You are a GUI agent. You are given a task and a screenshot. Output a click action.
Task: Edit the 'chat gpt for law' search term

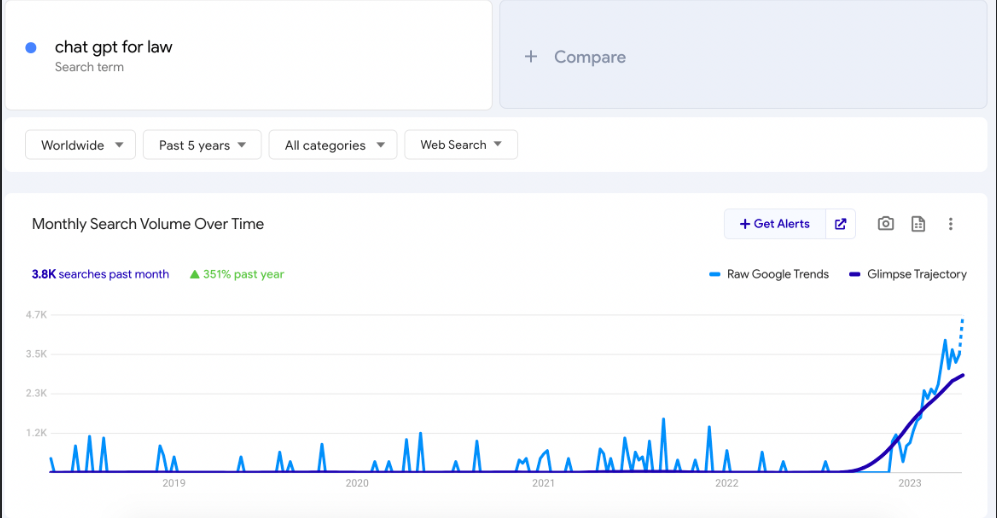(113, 47)
